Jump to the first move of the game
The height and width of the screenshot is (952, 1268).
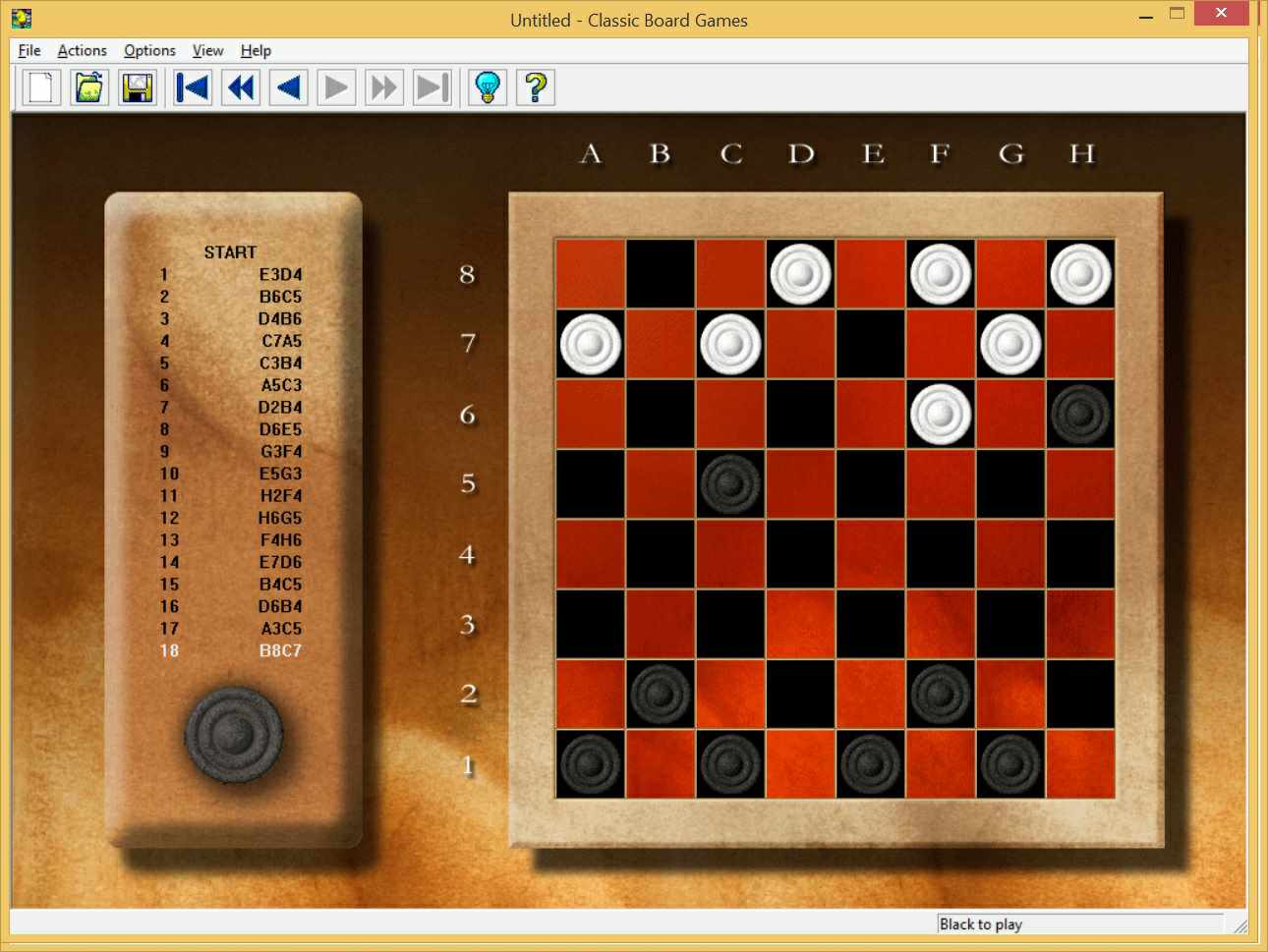(x=193, y=87)
